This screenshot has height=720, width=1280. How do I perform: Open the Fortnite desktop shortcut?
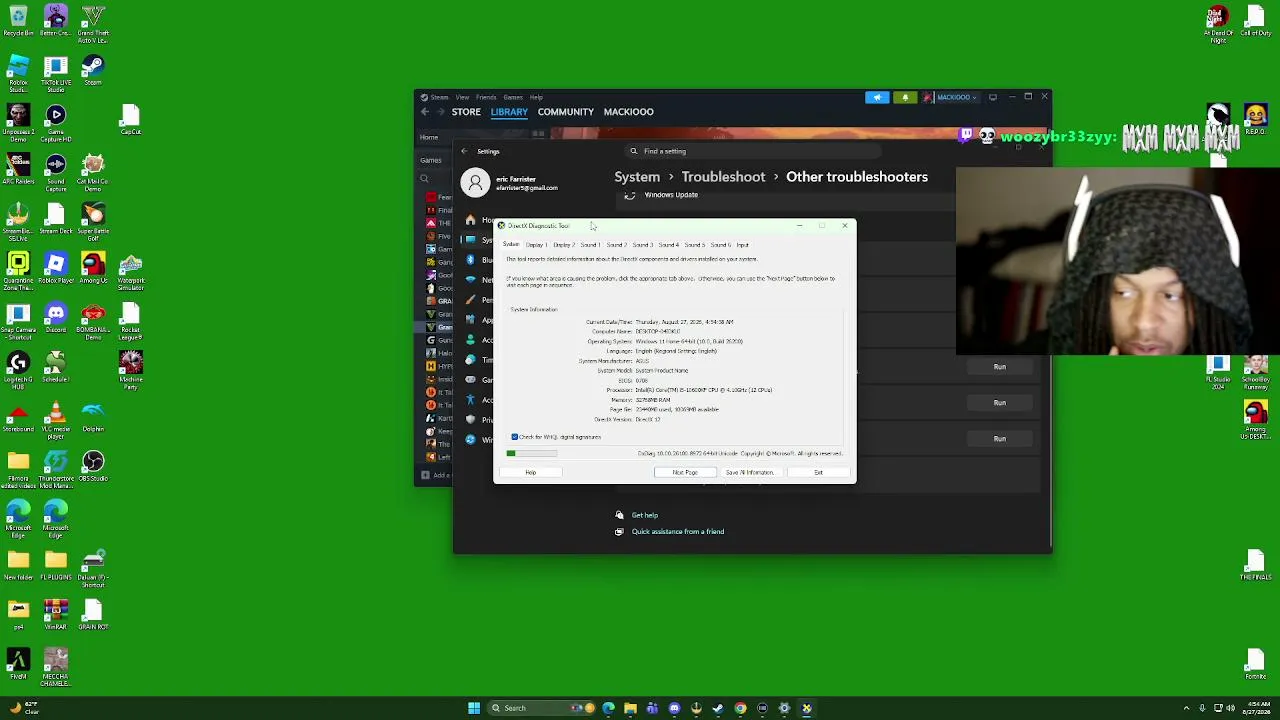coord(1255,665)
